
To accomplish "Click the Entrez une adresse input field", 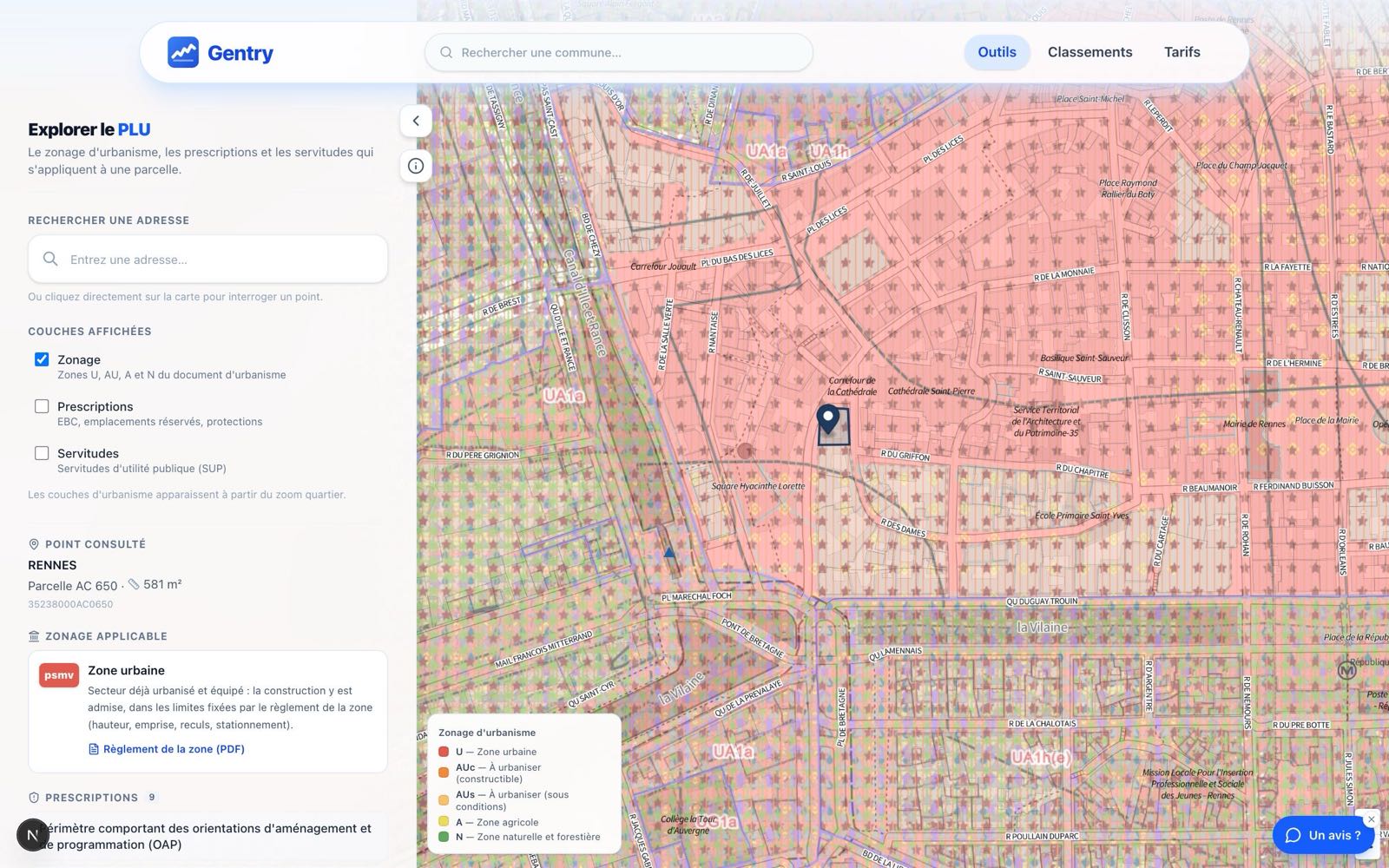I will coord(207,259).
